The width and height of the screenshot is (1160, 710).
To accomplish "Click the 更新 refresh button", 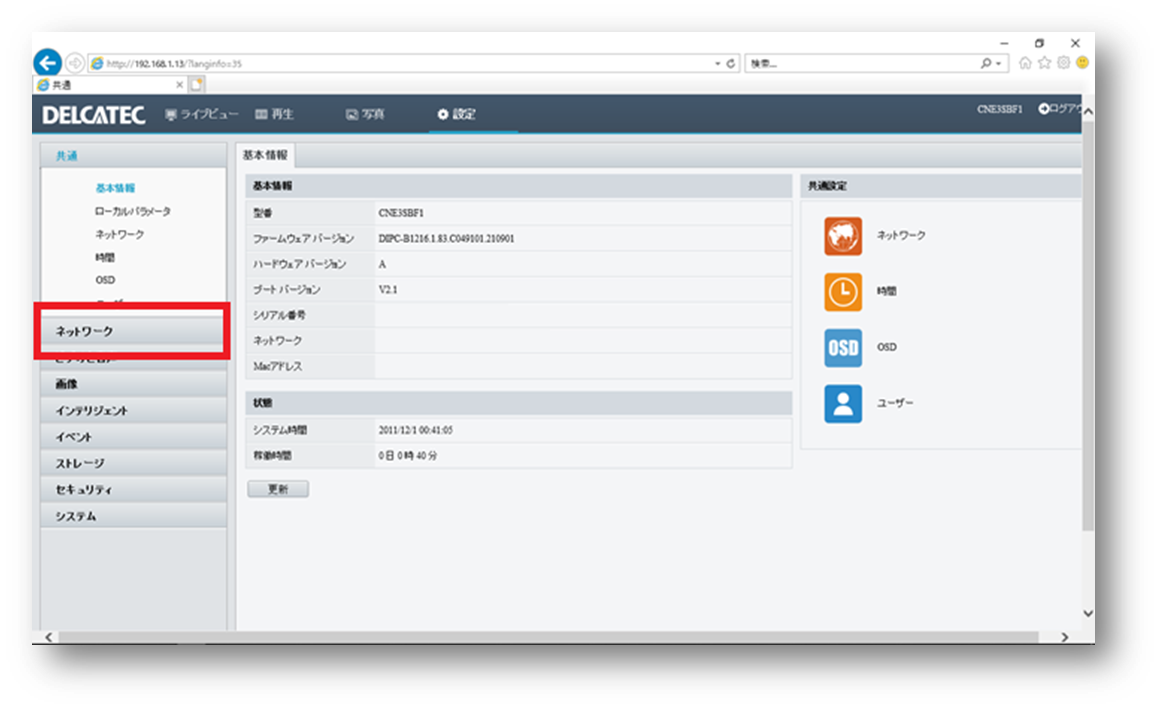I will (x=278, y=489).
